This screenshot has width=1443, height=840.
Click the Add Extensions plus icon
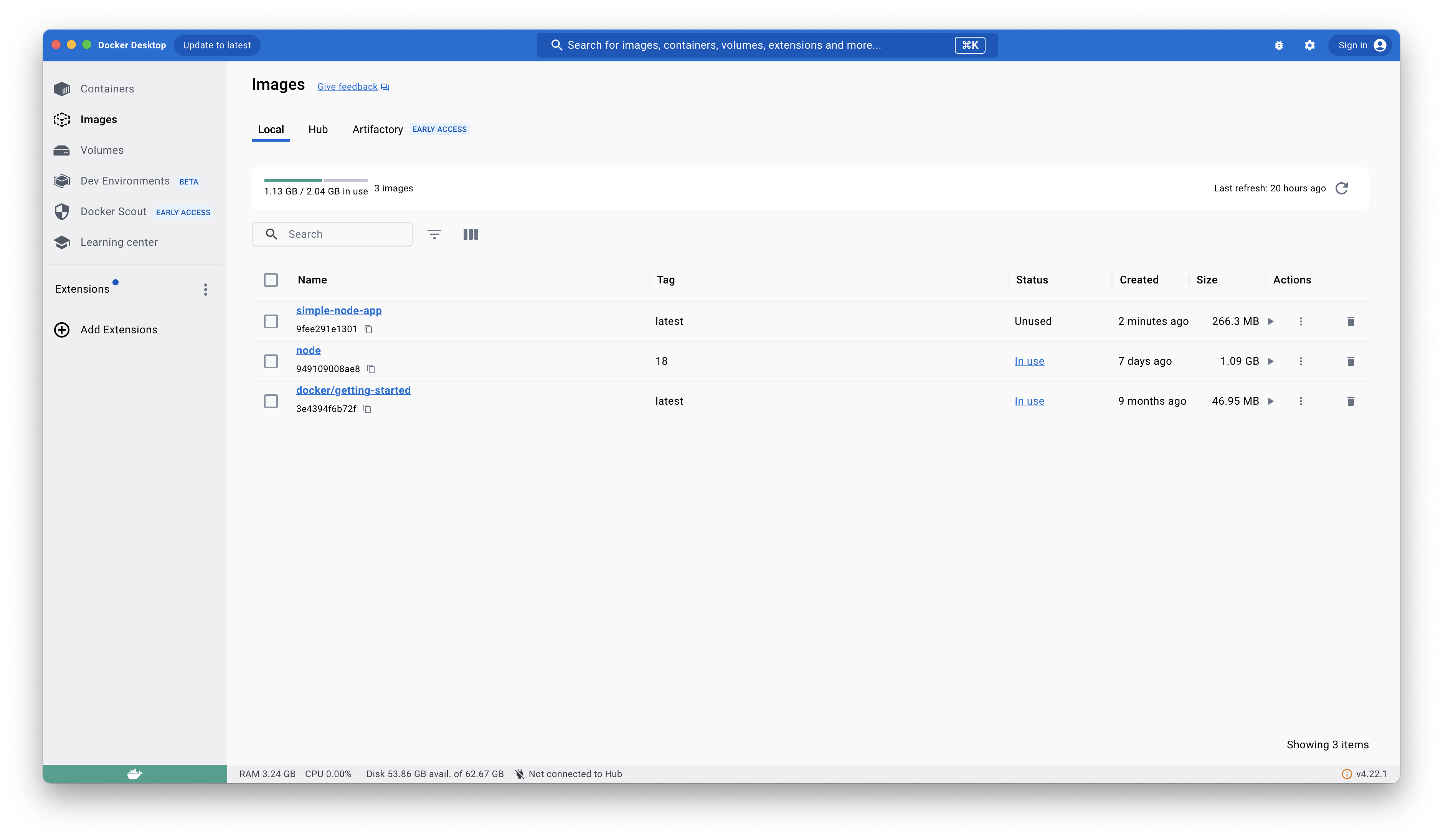pos(62,329)
